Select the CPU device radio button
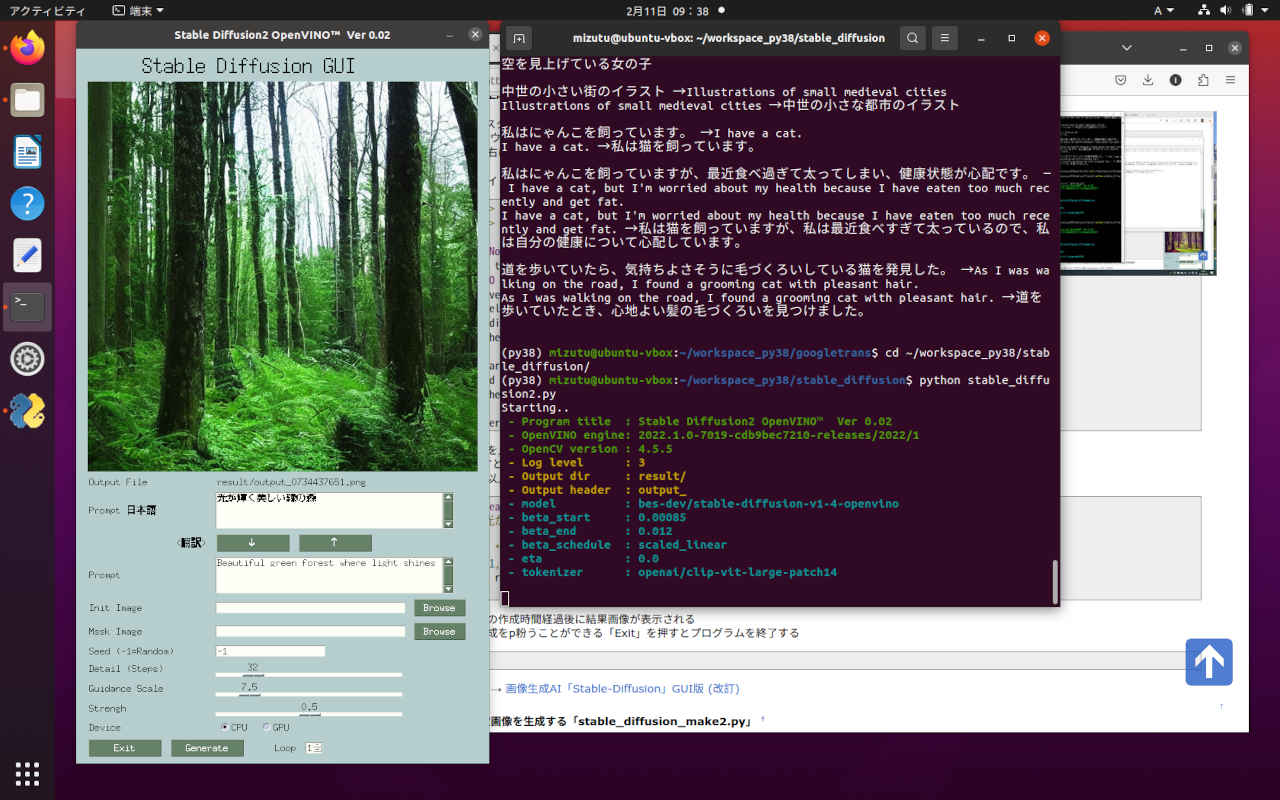Viewport: 1280px width, 800px height. (x=224, y=727)
